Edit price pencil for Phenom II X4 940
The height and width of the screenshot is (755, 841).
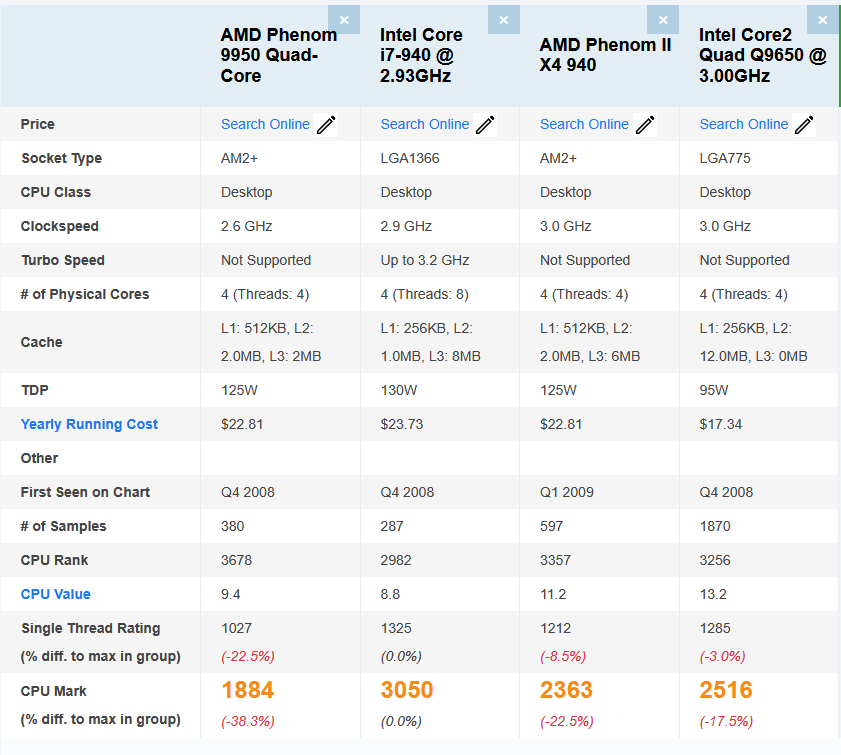click(x=645, y=125)
